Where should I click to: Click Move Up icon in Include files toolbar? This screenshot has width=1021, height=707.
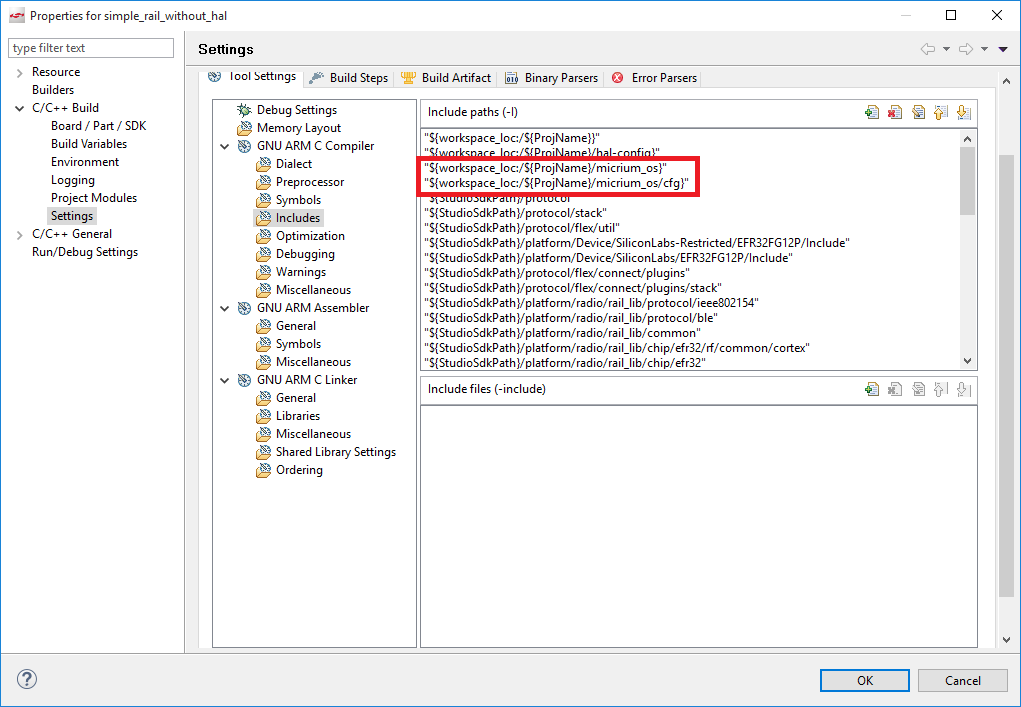940,389
